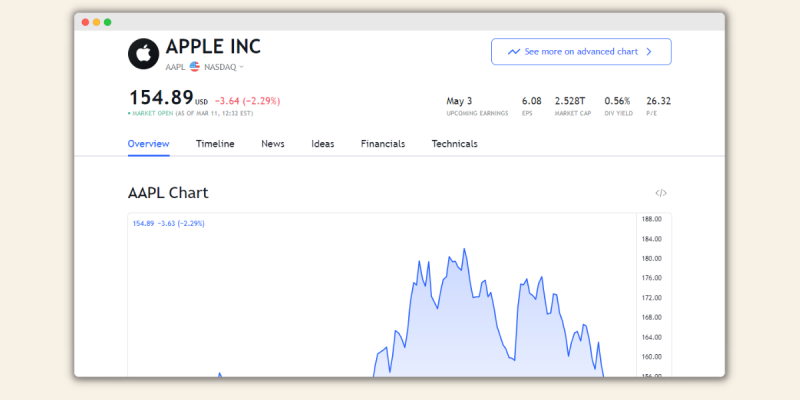Click the 188.00 price axis label
This screenshot has width=800, height=400.
coord(652,219)
